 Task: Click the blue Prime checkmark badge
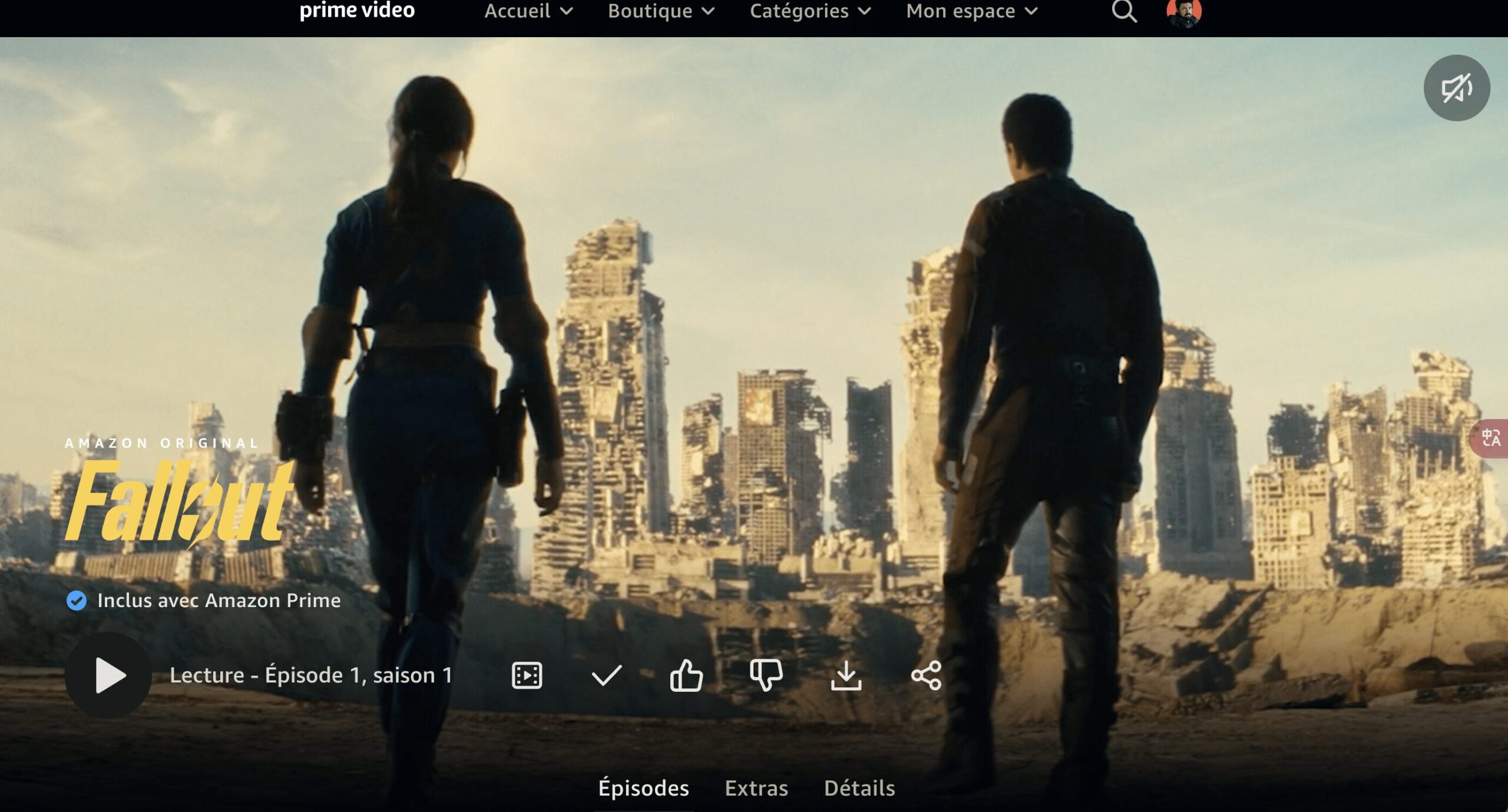pos(77,601)
